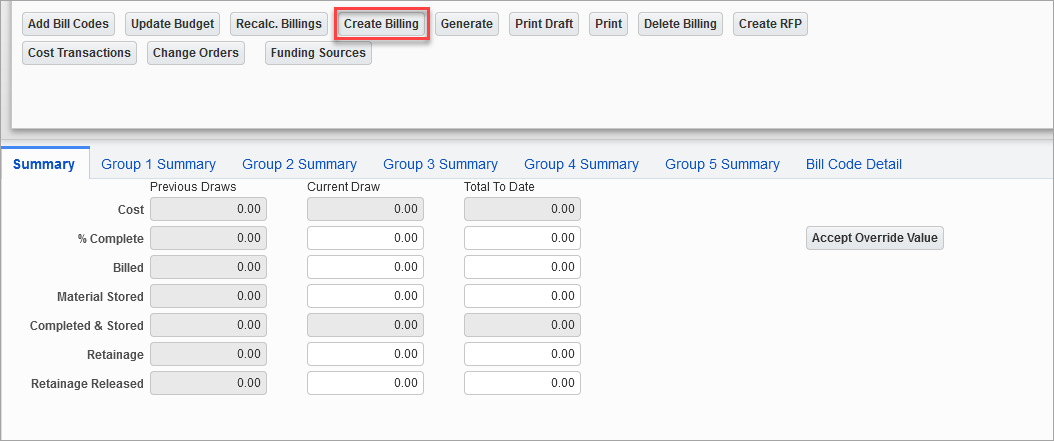Click the Billed Total To Date field
Image resolution: width=1054 pixels, height=441 pixels.
tap(522, 267)
